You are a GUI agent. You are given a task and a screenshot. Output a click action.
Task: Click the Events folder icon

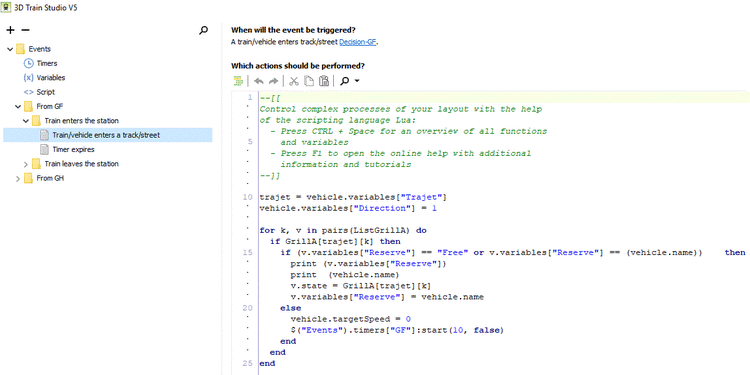(x=21, y=49)
